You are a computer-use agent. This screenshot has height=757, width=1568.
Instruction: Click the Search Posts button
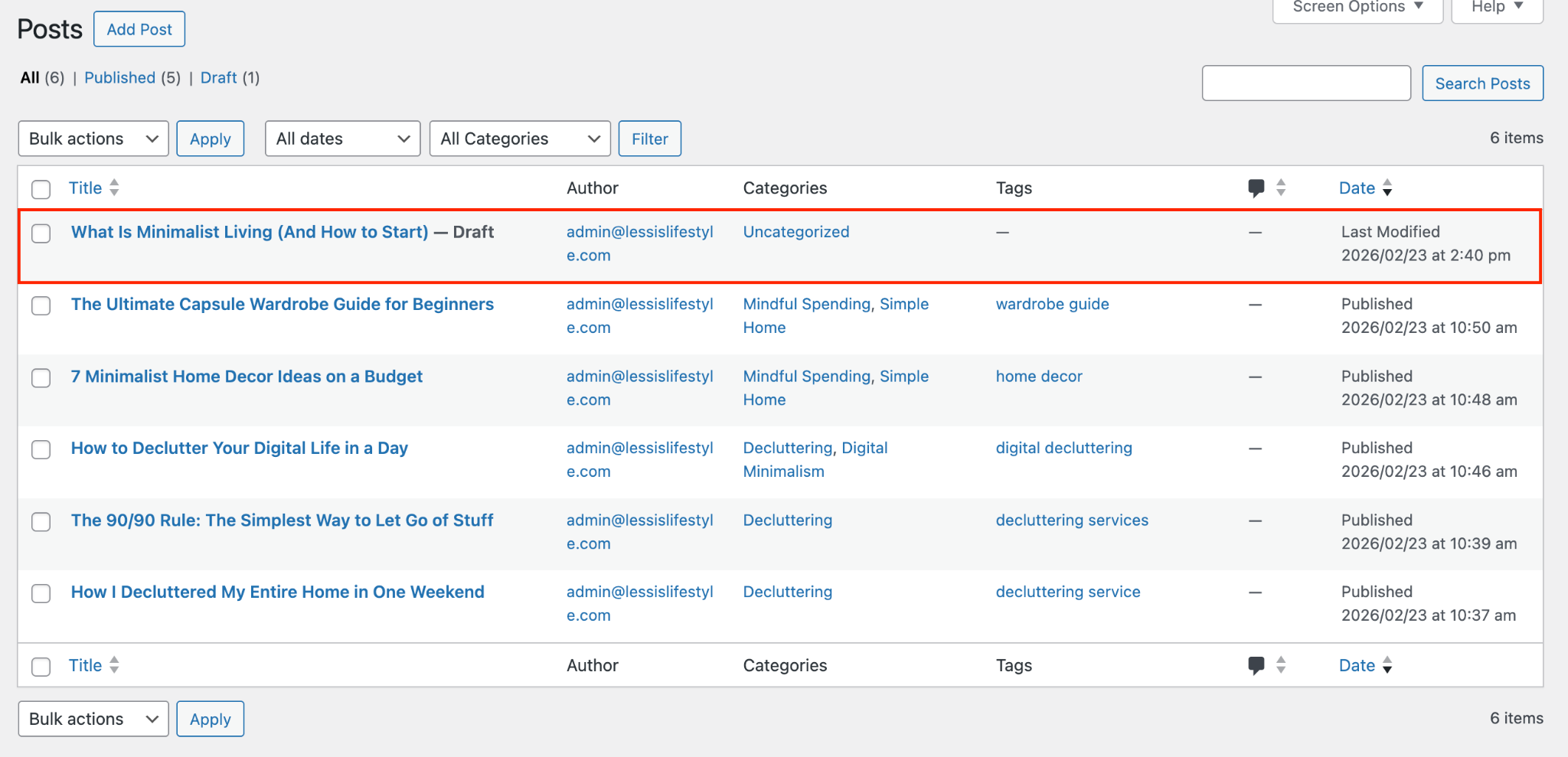(1482, 83)
